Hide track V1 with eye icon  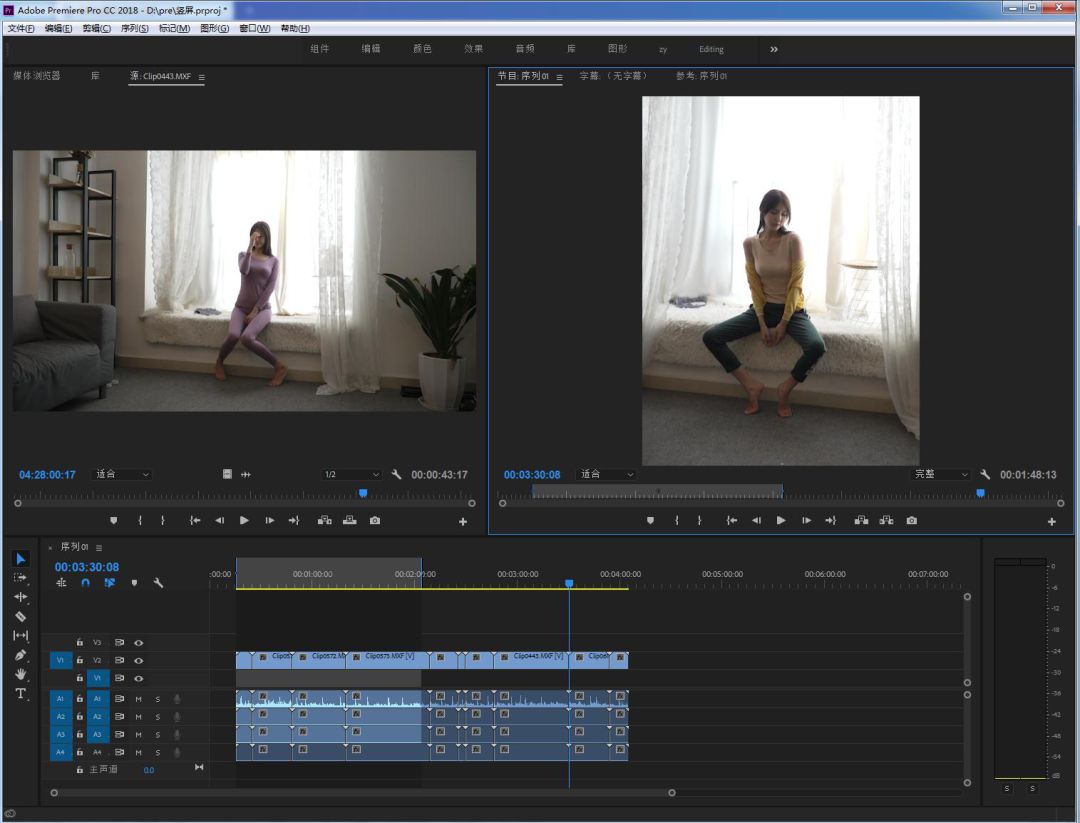pos(138,678)
